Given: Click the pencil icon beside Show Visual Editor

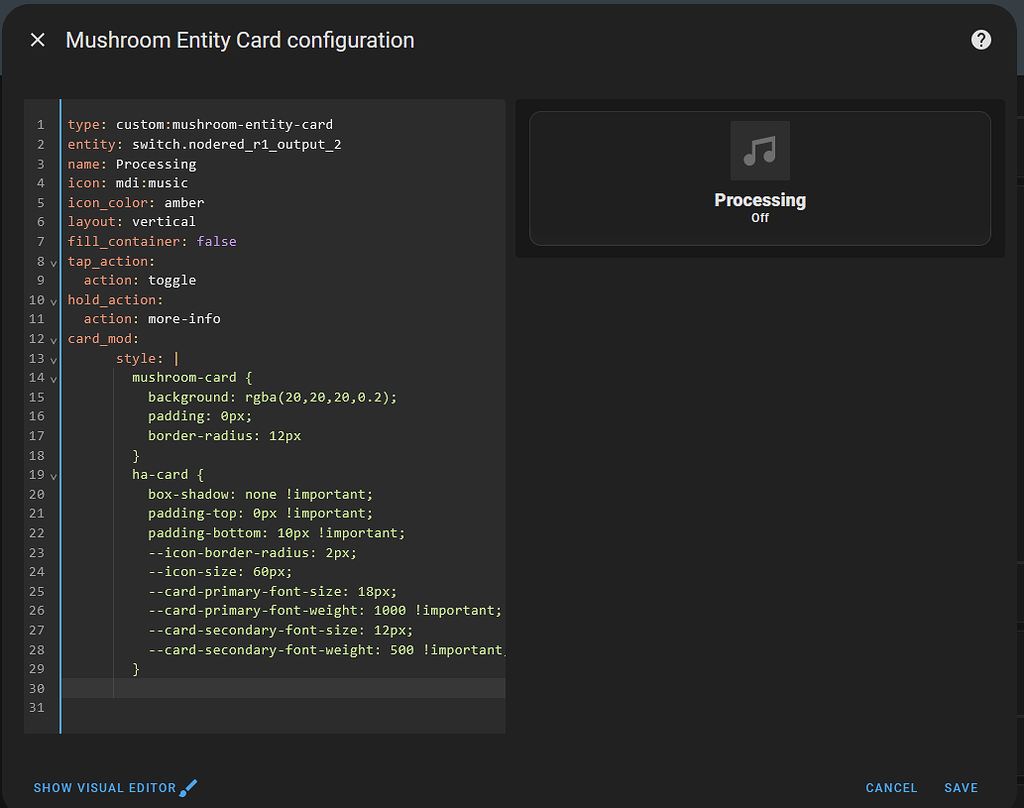Looking at the screenshot, I should tap(188, 787).
